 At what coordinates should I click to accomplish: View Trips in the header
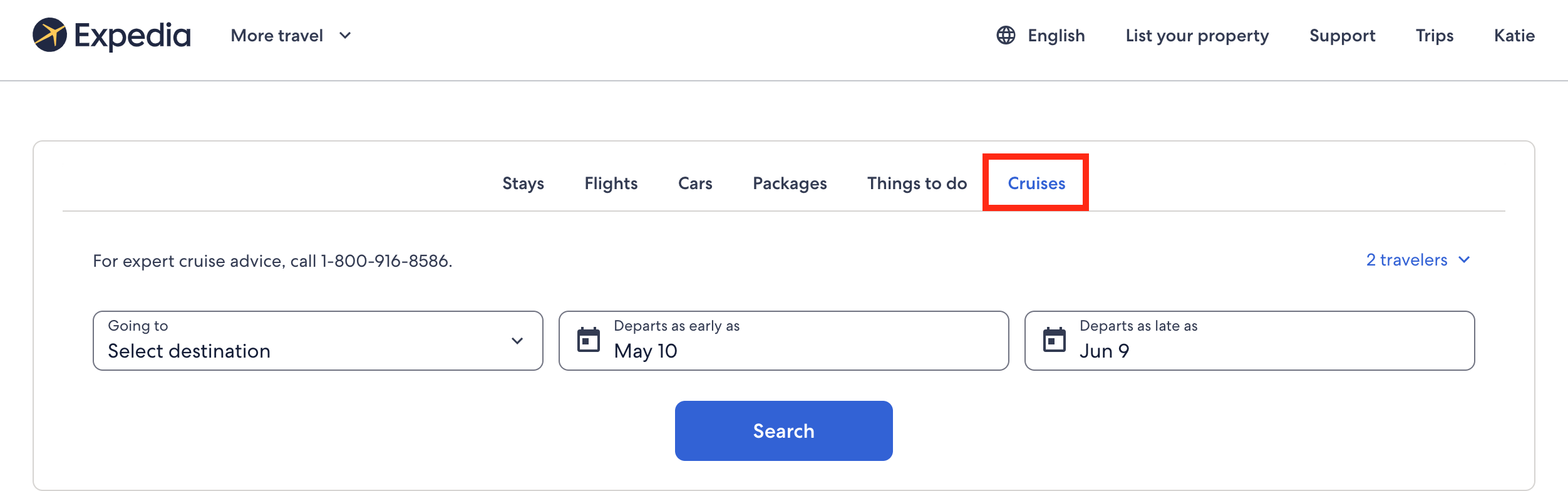(1435, 36)
